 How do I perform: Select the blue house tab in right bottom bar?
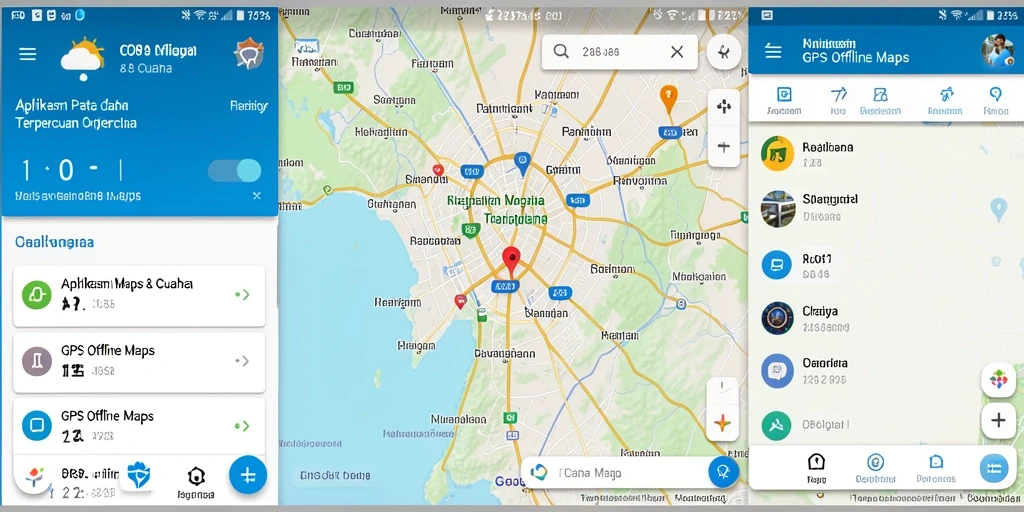tap(936, 468)
